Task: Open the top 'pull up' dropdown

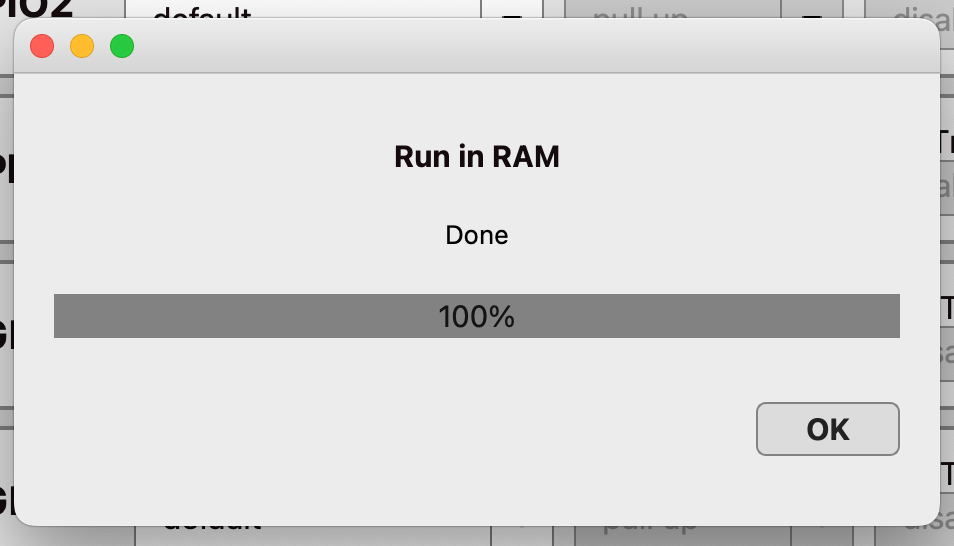Action: (x=670, y=11)
